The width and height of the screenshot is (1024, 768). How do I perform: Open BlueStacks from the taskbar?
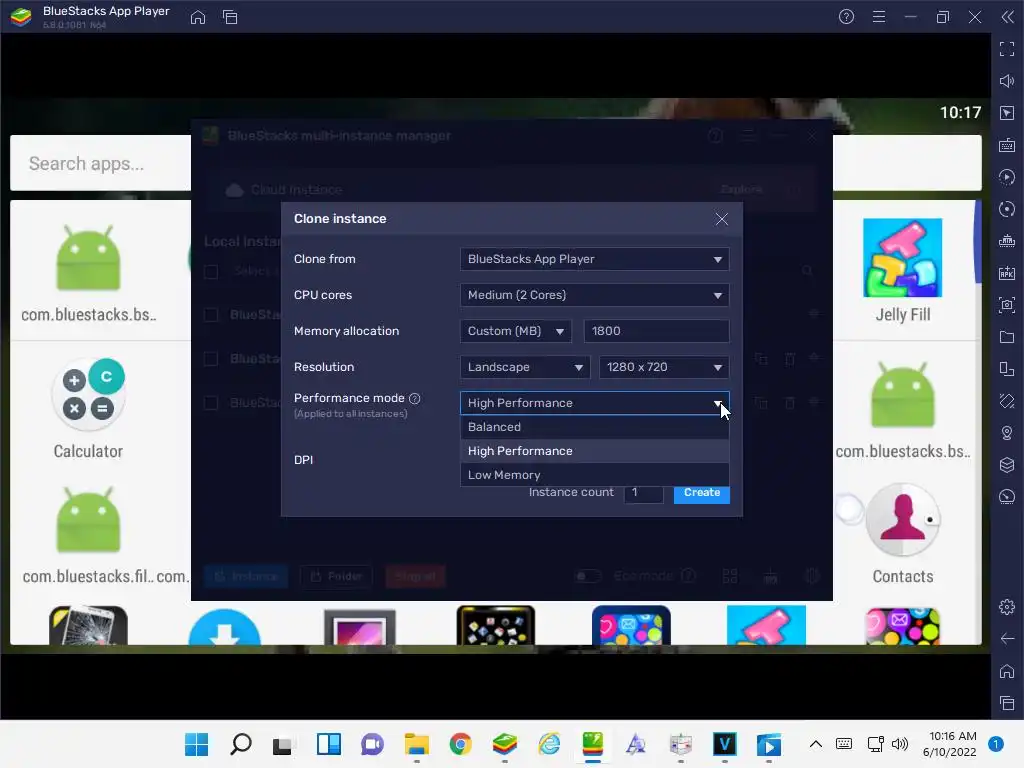coord(505,744)
